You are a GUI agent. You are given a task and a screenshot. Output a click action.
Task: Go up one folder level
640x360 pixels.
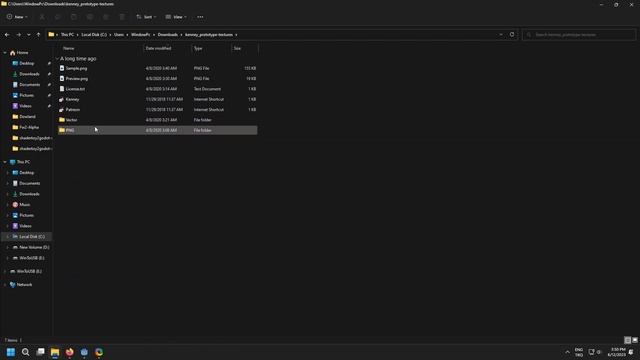tap(38, 35)
